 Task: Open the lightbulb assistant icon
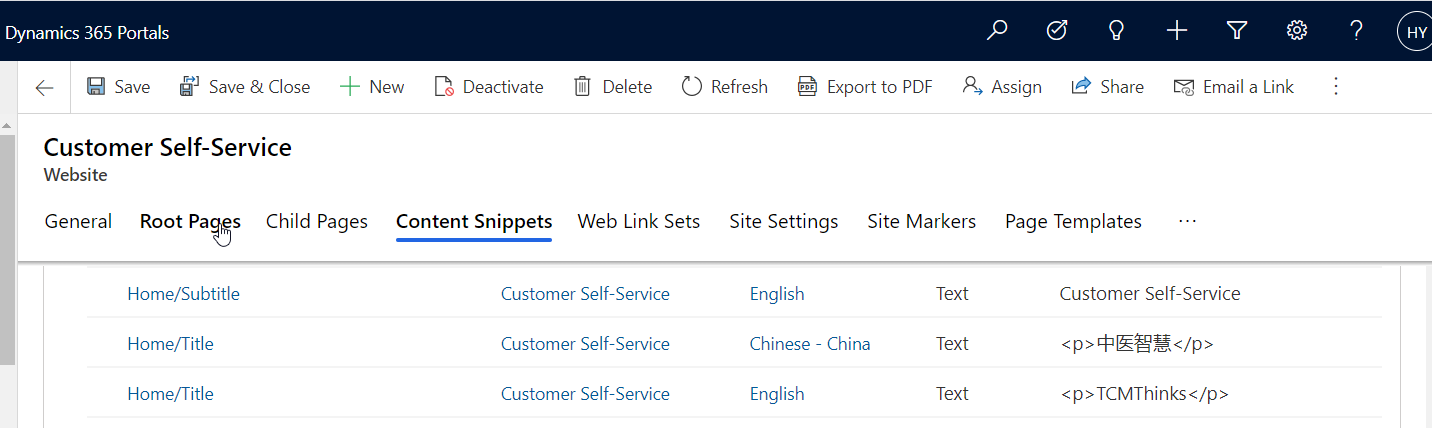coord(1117,31)
